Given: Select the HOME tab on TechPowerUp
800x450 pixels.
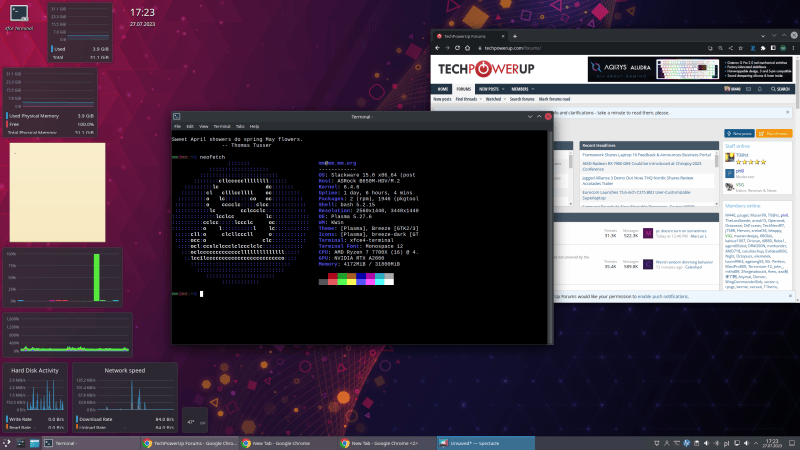Looking at the screenshot, I should pyautogui.click(x=443, y=89).
